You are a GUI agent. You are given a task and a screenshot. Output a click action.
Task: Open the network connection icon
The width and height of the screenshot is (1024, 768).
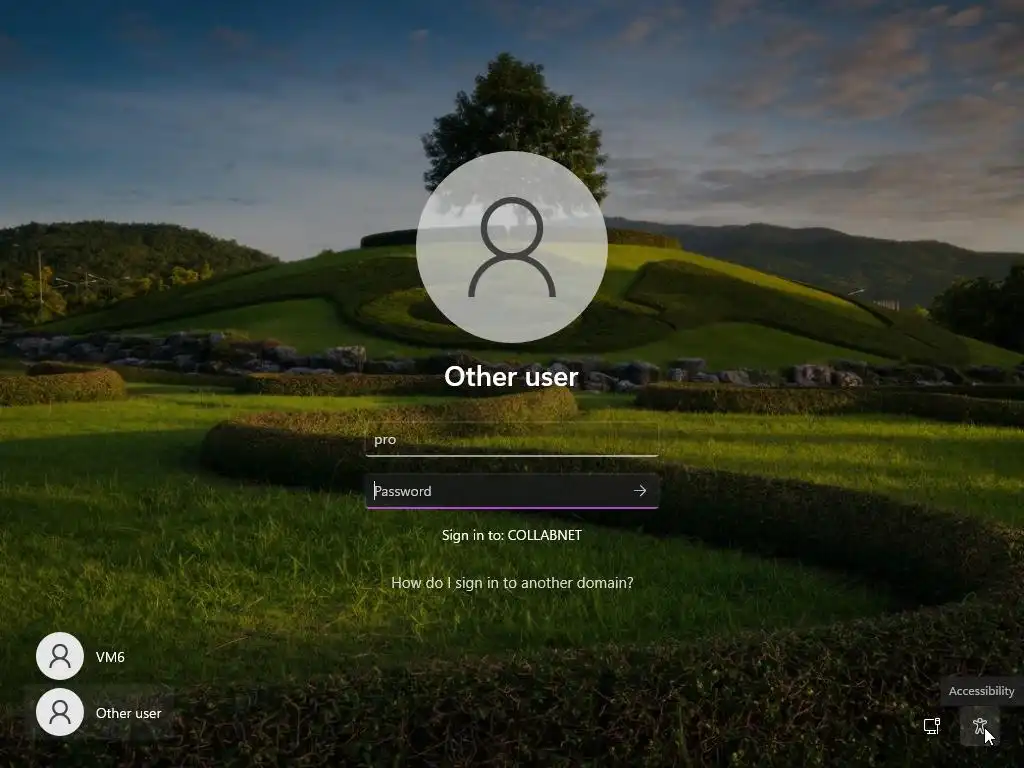point(932,726)
